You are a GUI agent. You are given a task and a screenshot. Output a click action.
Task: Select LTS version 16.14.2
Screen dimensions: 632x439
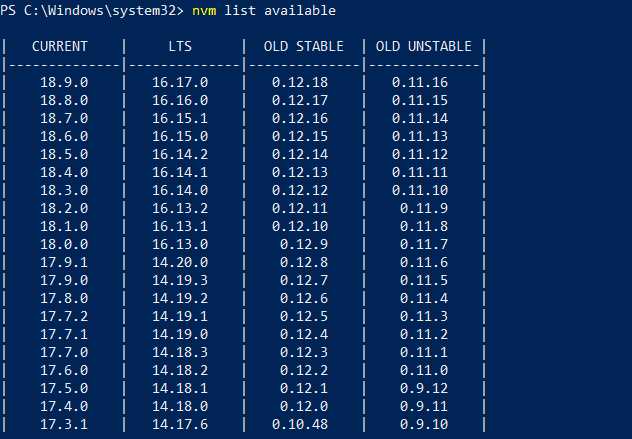[x=180, y=154]
